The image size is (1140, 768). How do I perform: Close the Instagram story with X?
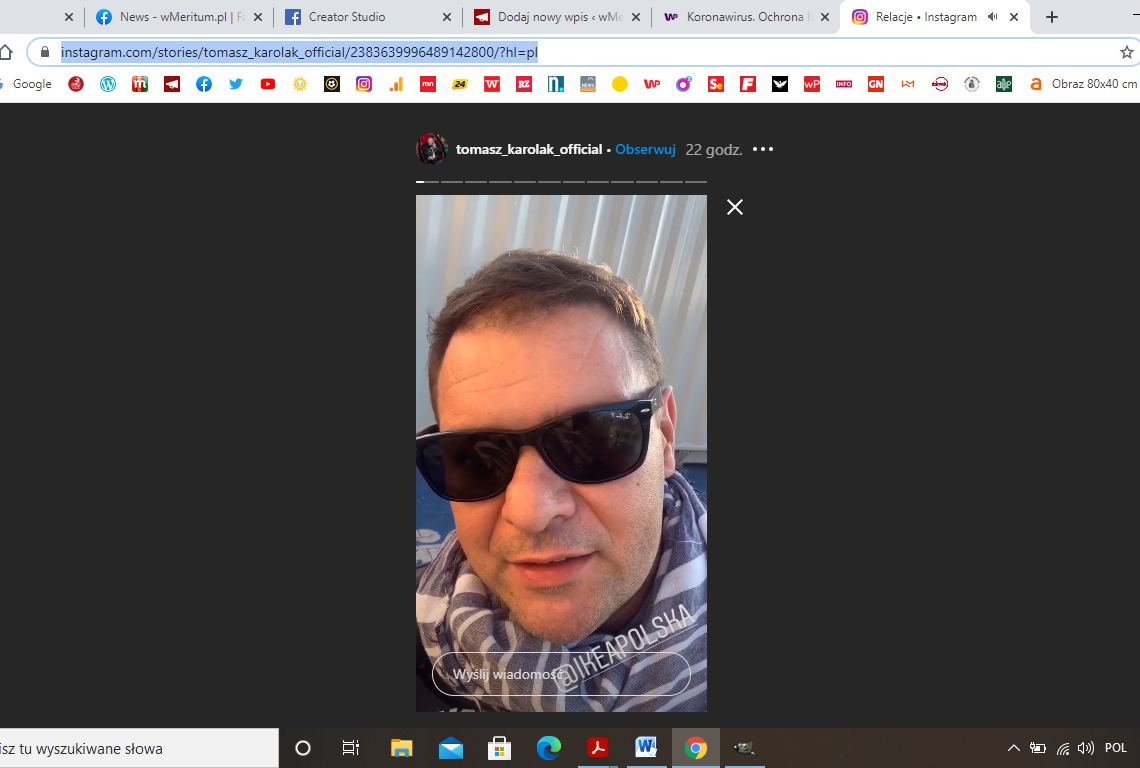pyautogui.click(x=735, y=207)
